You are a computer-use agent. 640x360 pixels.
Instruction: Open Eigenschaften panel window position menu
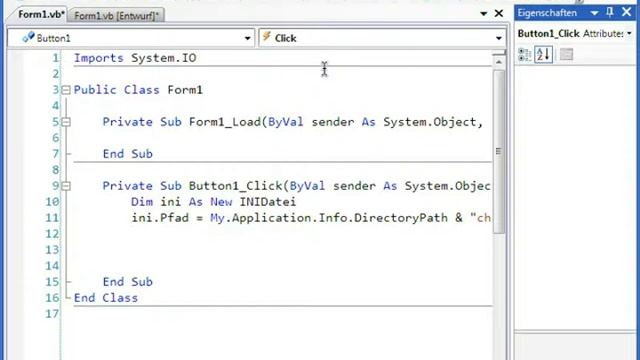tap(594, 13)
